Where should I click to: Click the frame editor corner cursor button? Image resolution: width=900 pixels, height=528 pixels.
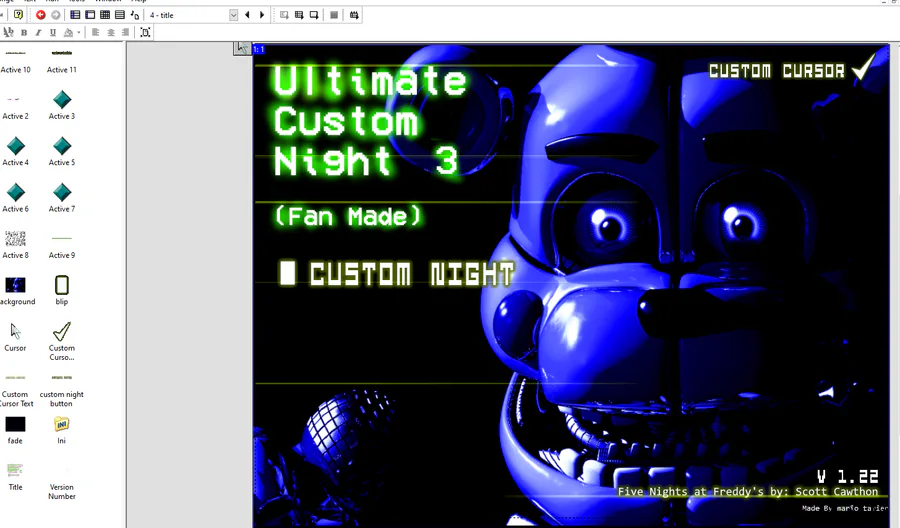pos(242,48)
